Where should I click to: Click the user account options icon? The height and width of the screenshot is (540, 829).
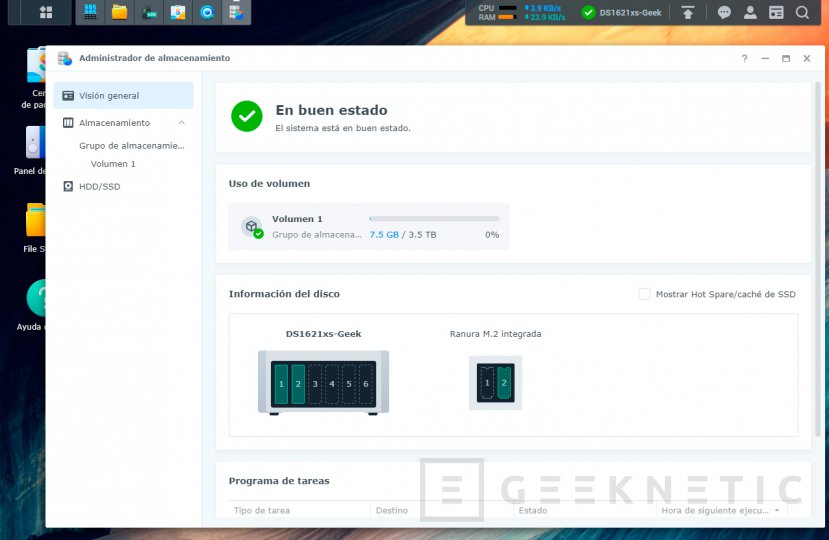[750, 13]
